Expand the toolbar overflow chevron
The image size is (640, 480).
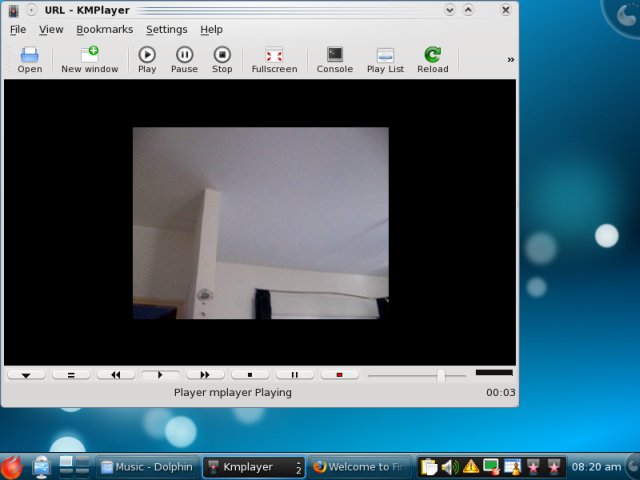pyautogui.click(x=511, y=60)
